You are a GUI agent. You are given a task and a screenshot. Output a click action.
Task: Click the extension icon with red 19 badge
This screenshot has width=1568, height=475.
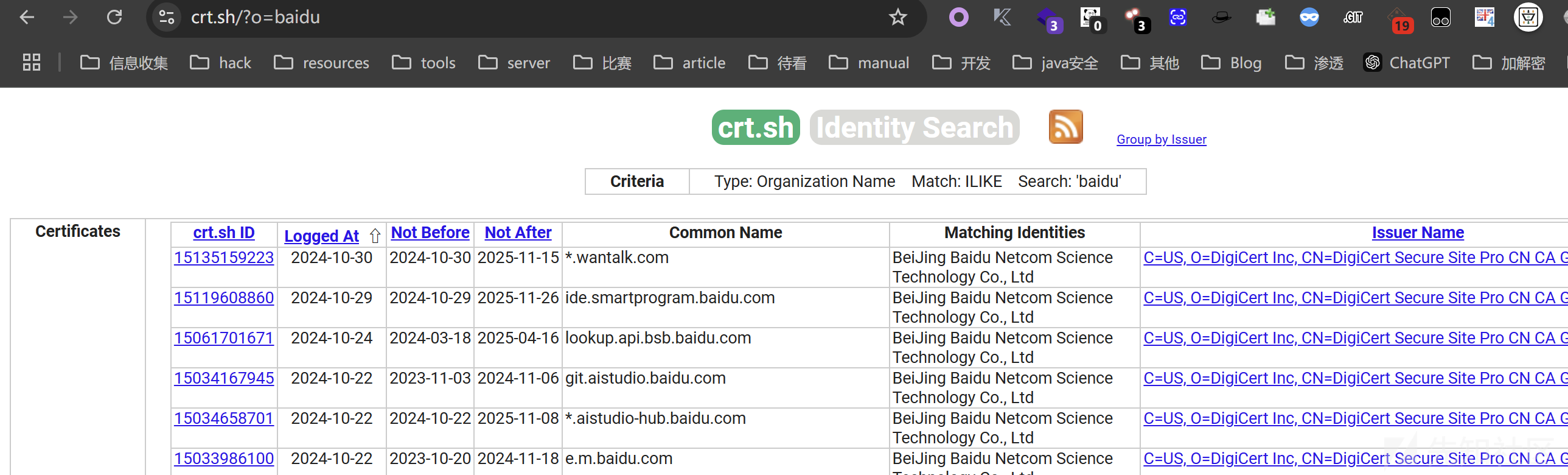pos(1399,18)
